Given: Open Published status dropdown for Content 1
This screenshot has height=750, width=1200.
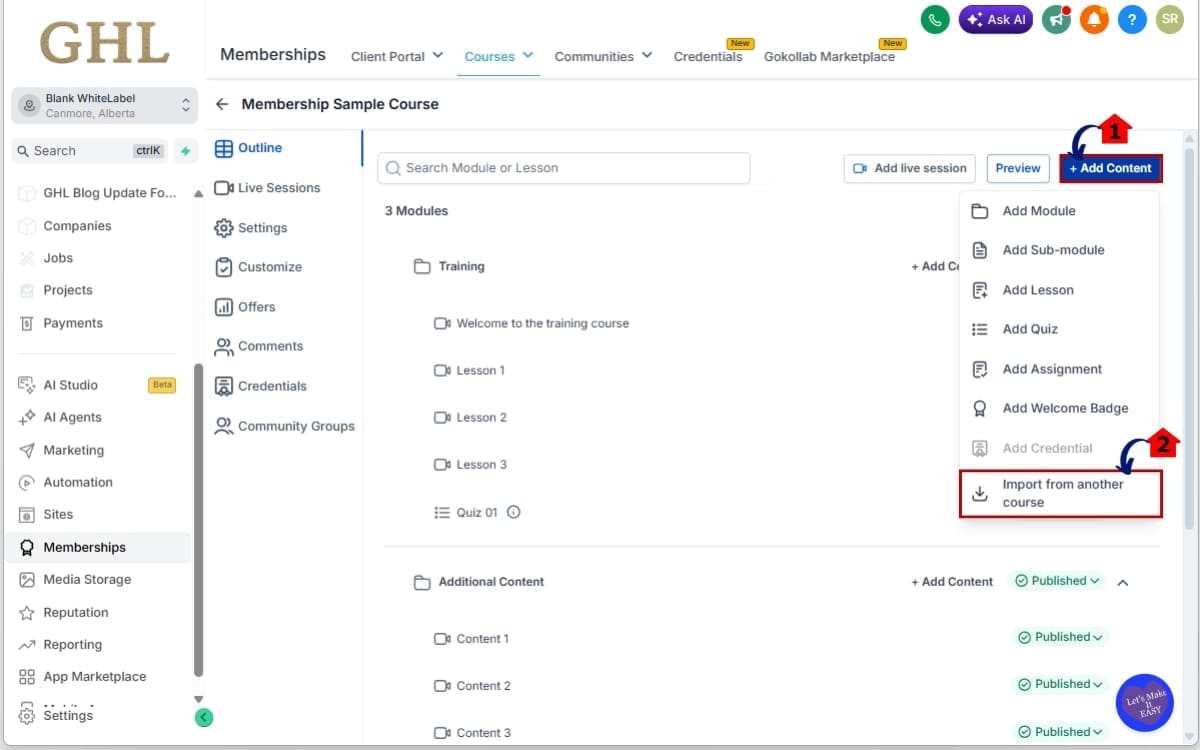Looking at the screenshot, I should [x=1060, y=637].
